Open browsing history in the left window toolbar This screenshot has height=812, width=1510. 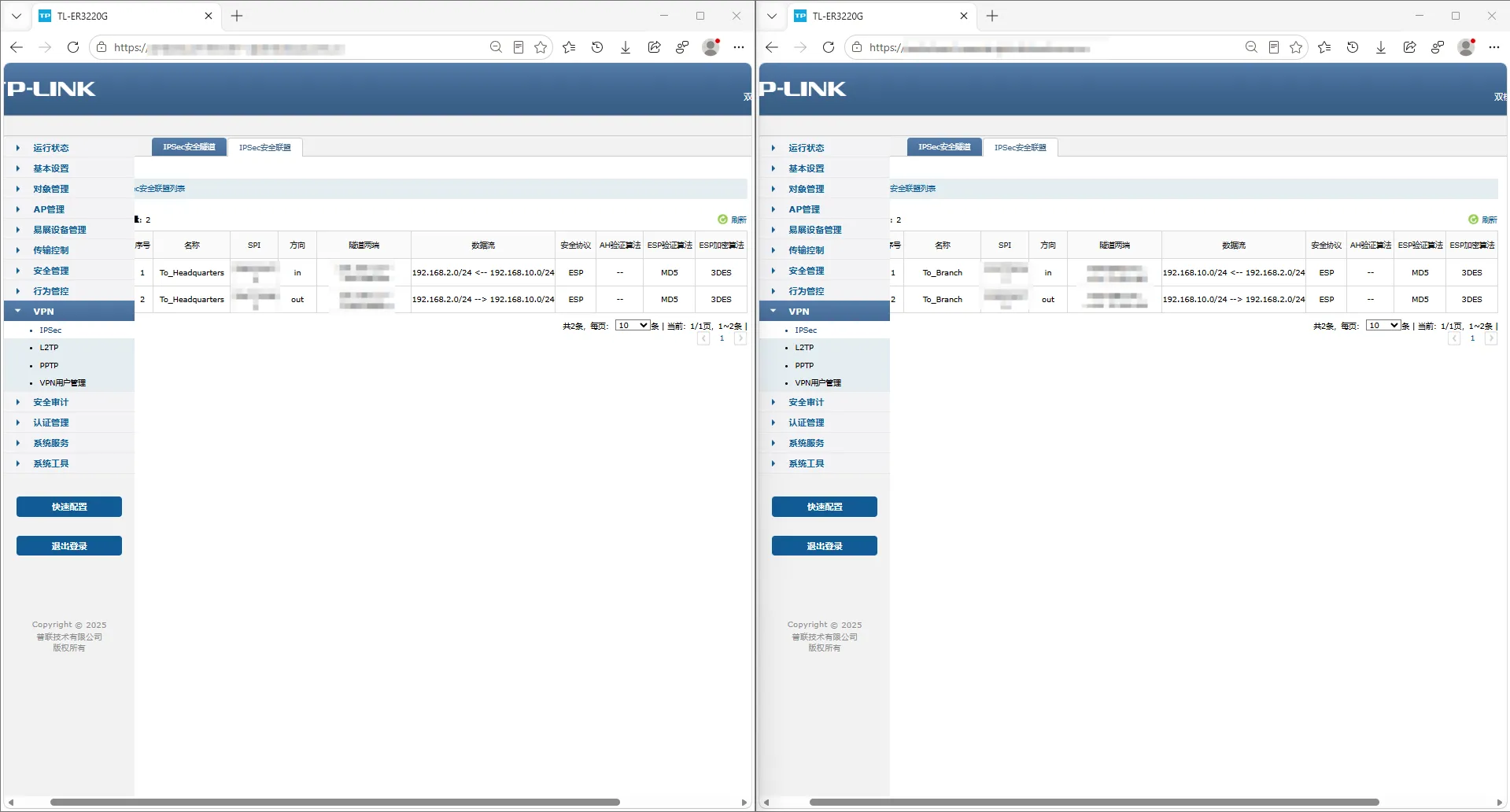coord(597,47)
